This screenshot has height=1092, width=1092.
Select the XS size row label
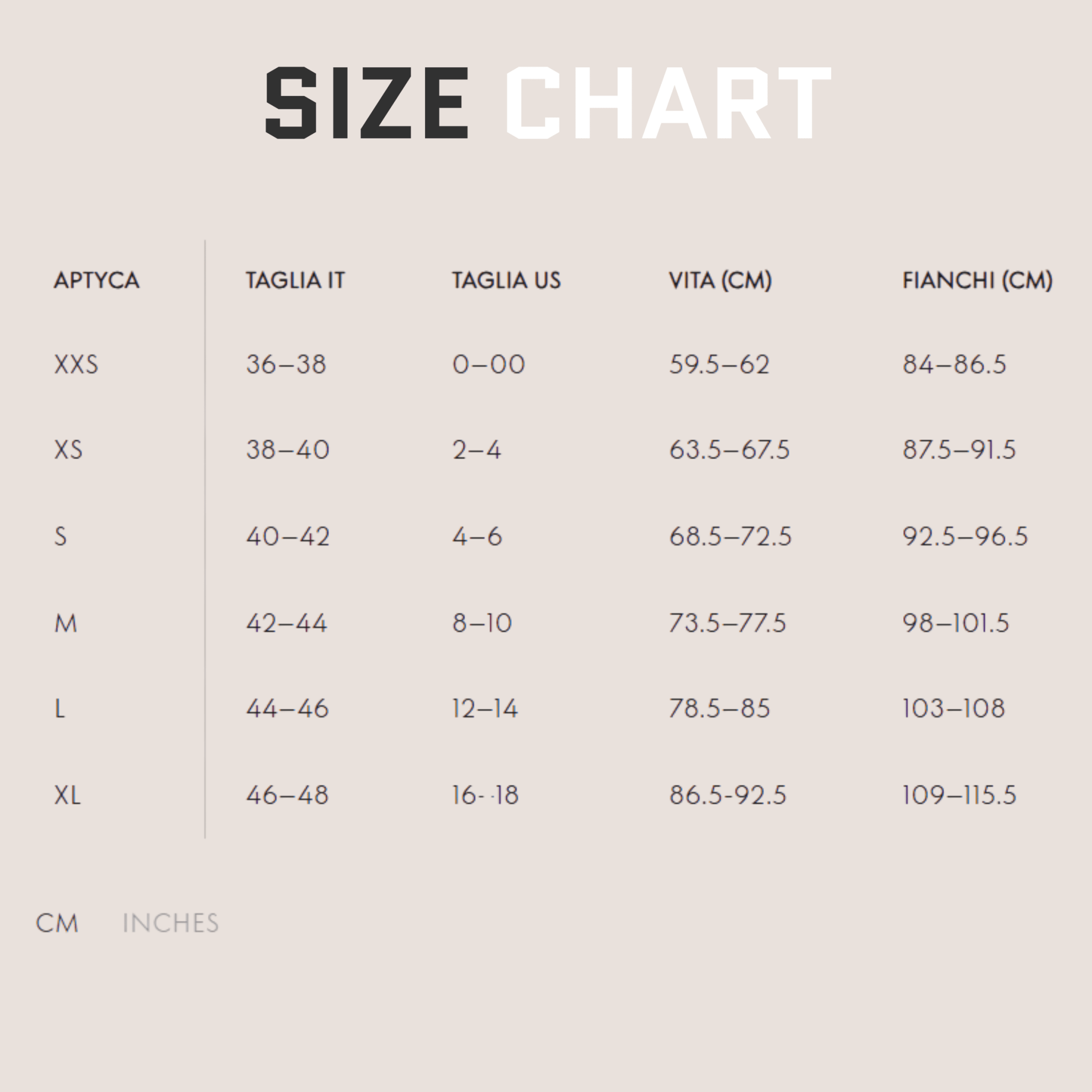68,450
